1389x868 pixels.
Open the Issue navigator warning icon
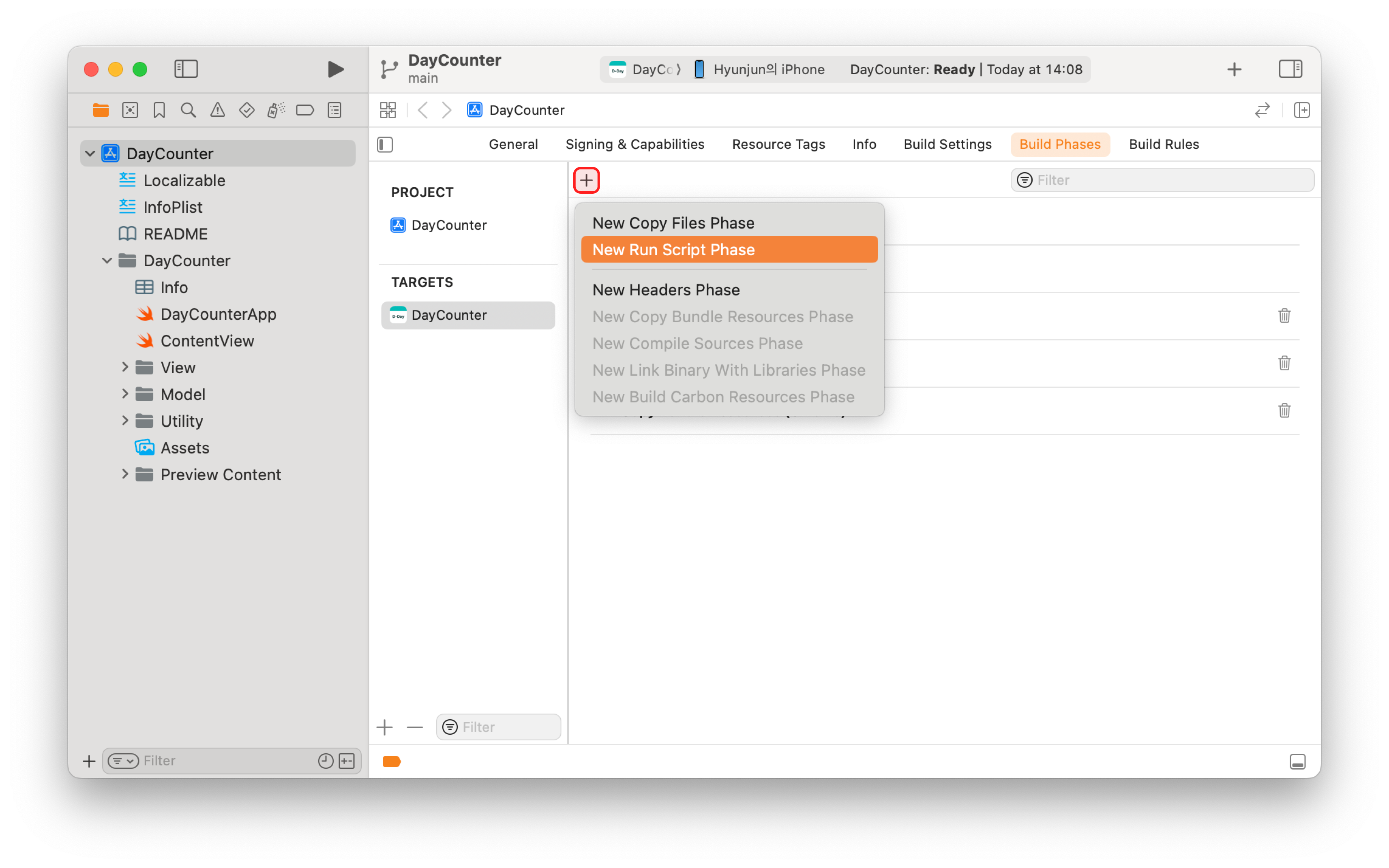(x=218, y=110)
